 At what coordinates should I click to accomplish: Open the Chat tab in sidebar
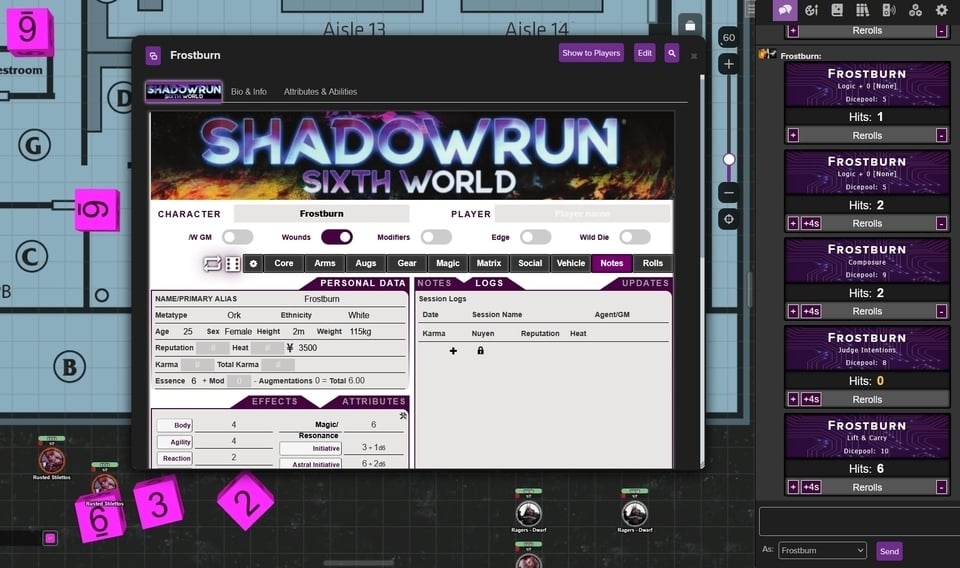(785, 10)
